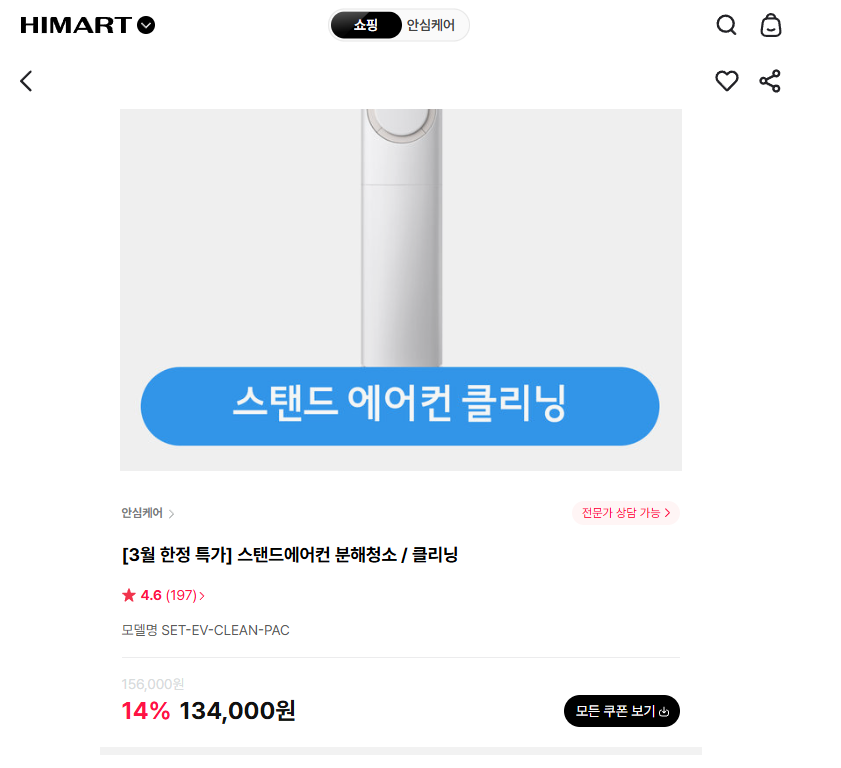Select the 쇼핑 tab

[366, 25]
